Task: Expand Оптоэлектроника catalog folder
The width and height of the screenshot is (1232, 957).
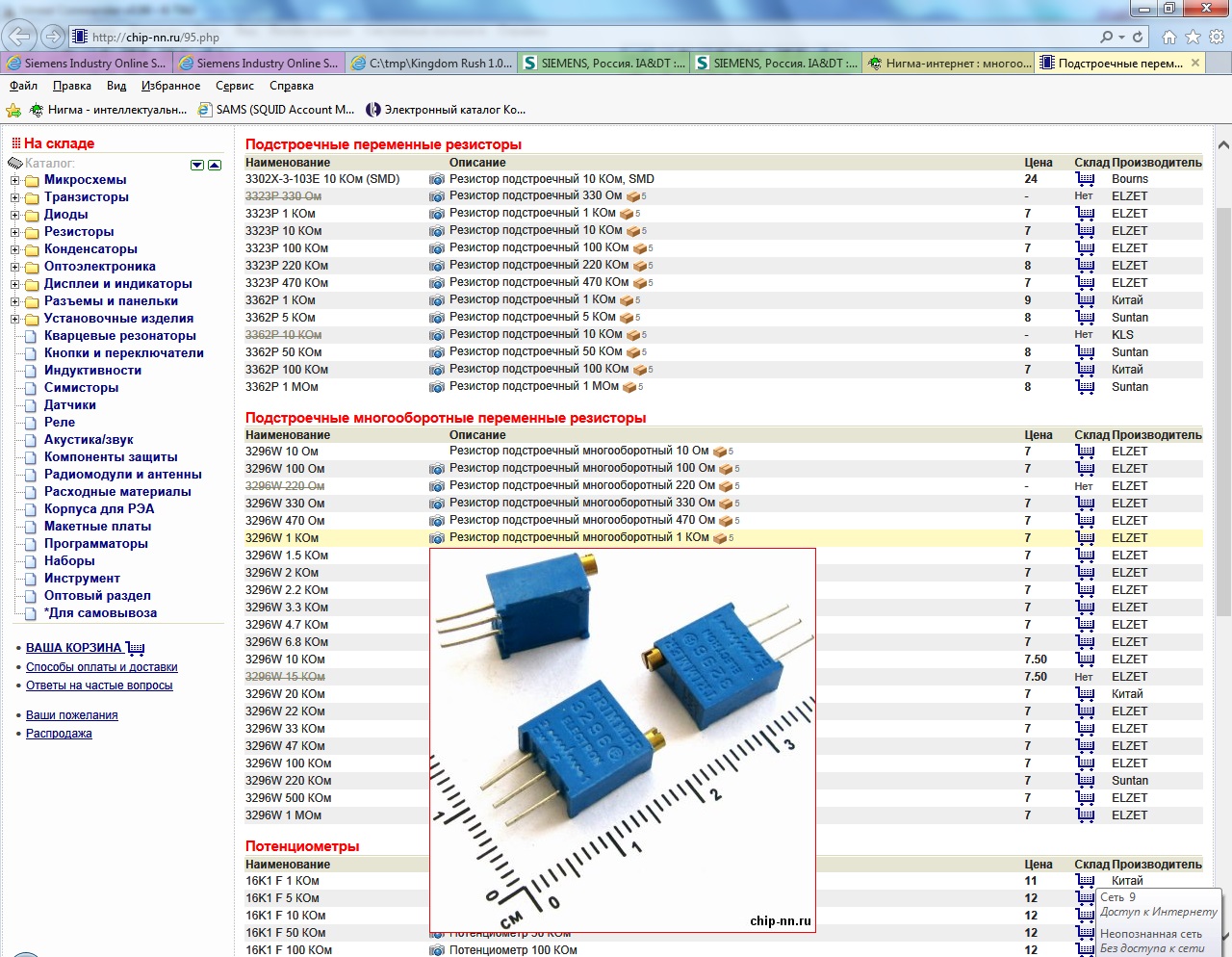Action: [x=14, y=267]
